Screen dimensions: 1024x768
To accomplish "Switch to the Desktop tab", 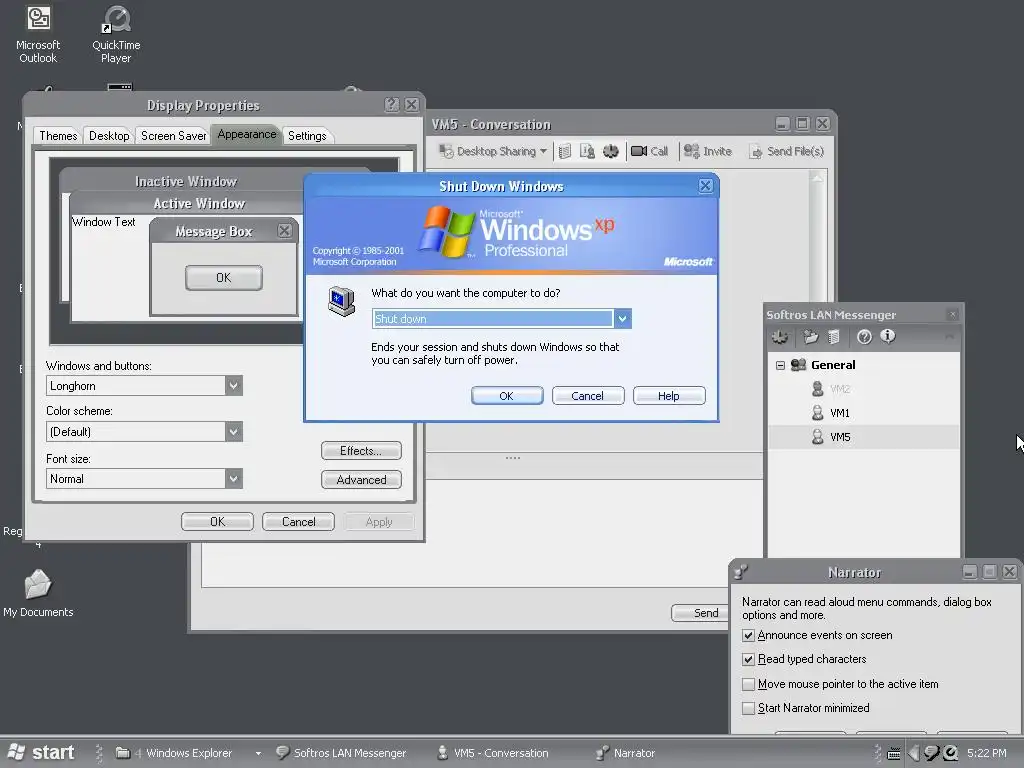I will click(x=109, y=136).
